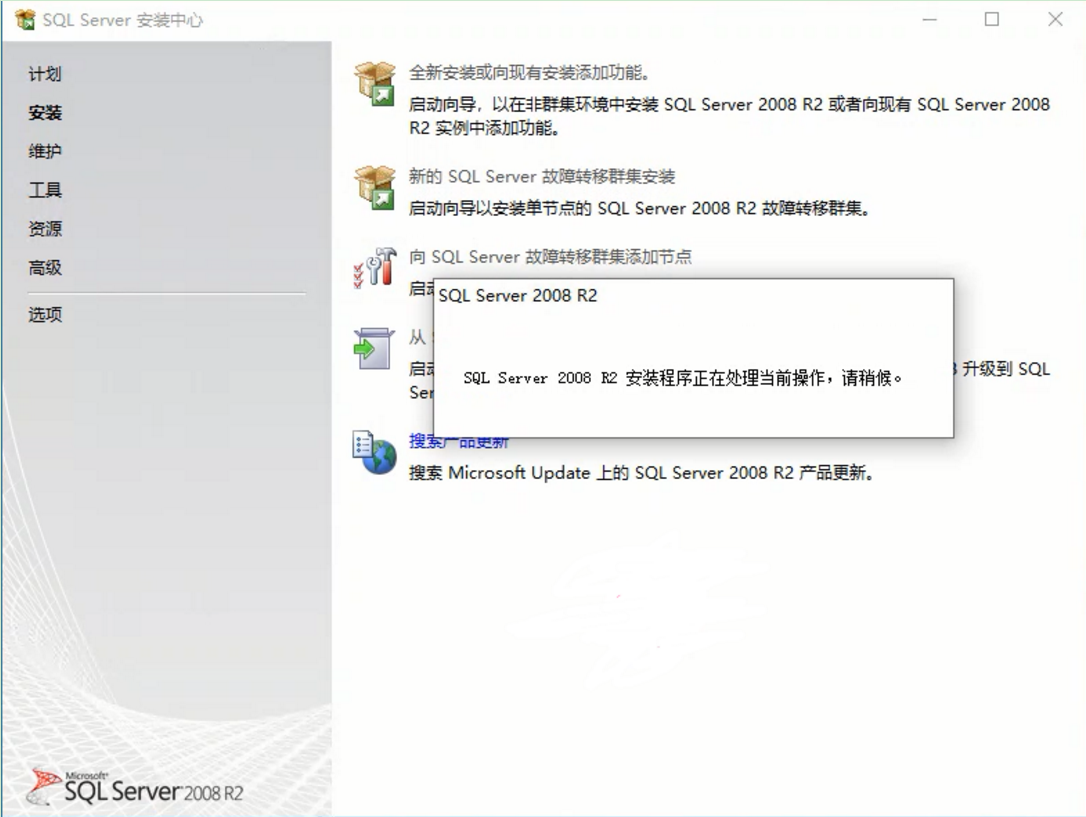Screen dimensions: 1086x817
Task: Open the 计划 page in sidebar
Action: (x=44, y=74)
